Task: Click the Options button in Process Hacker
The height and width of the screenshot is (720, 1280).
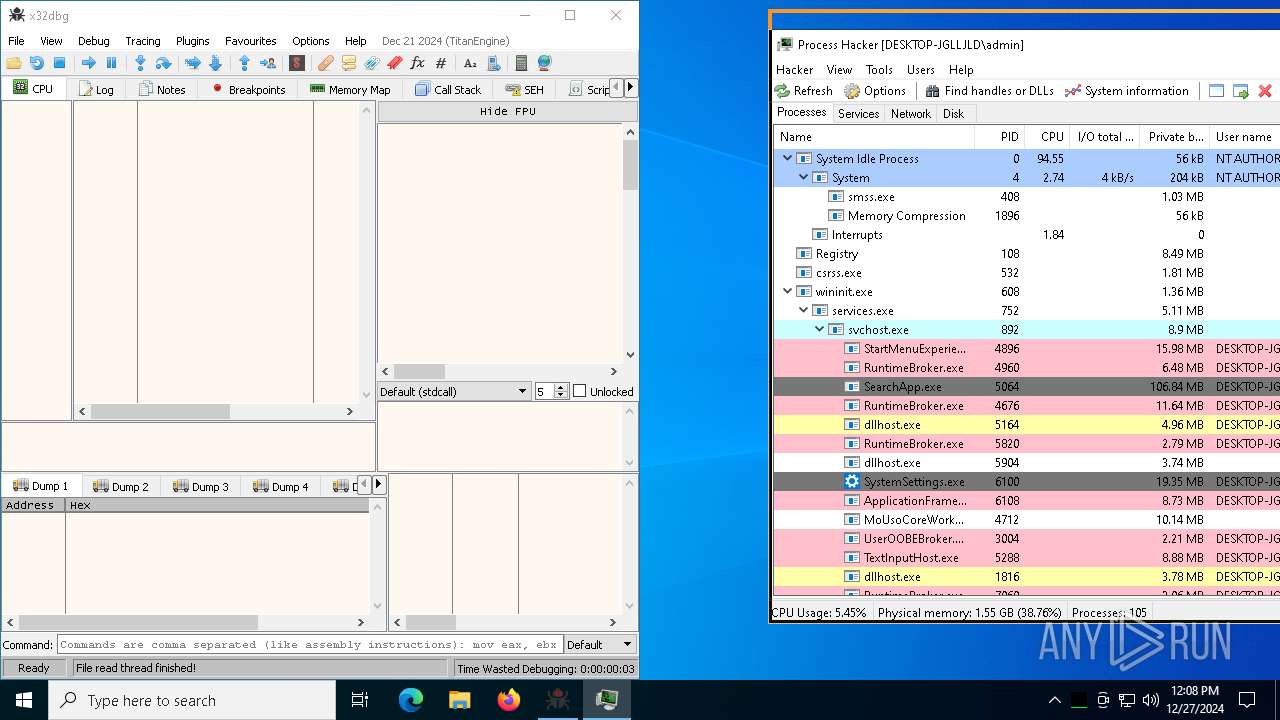Action: pyautogui.click(x=875, y=90)
